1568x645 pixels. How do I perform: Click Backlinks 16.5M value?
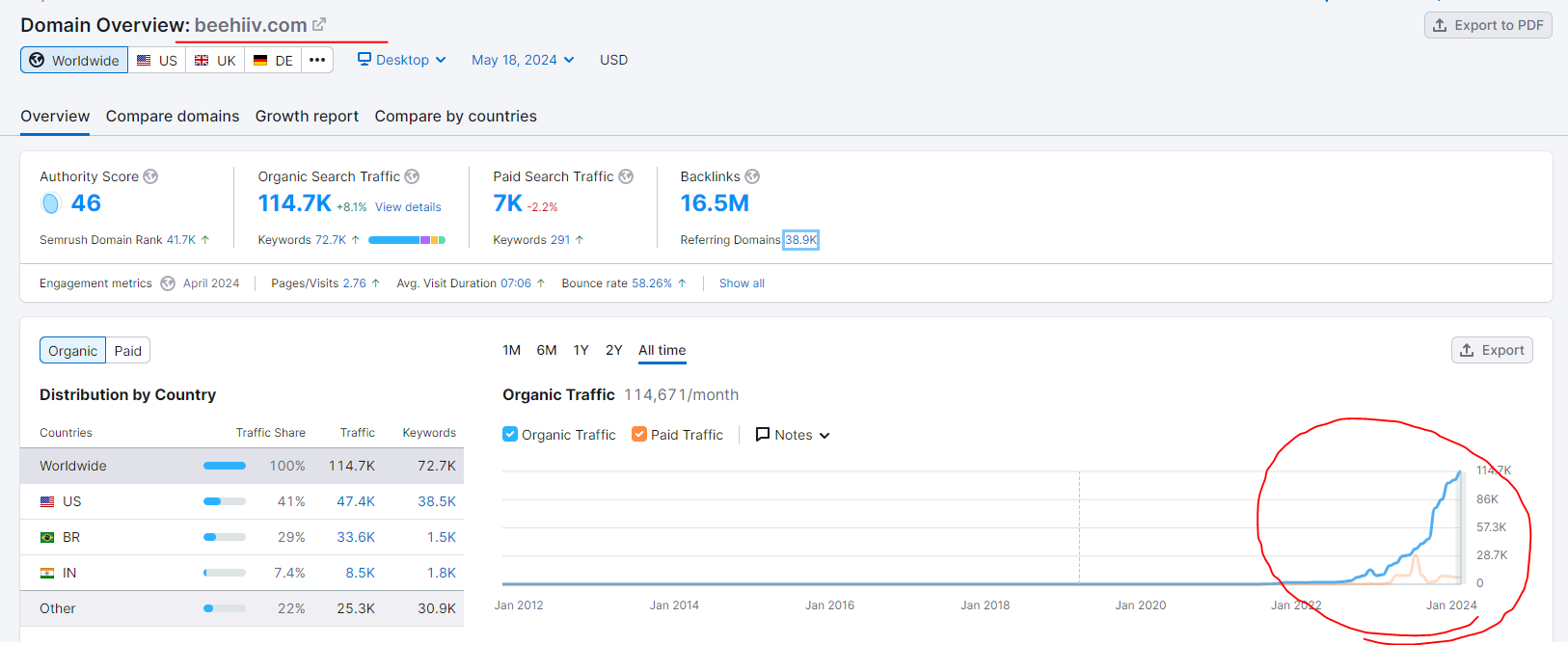[715, 203]
